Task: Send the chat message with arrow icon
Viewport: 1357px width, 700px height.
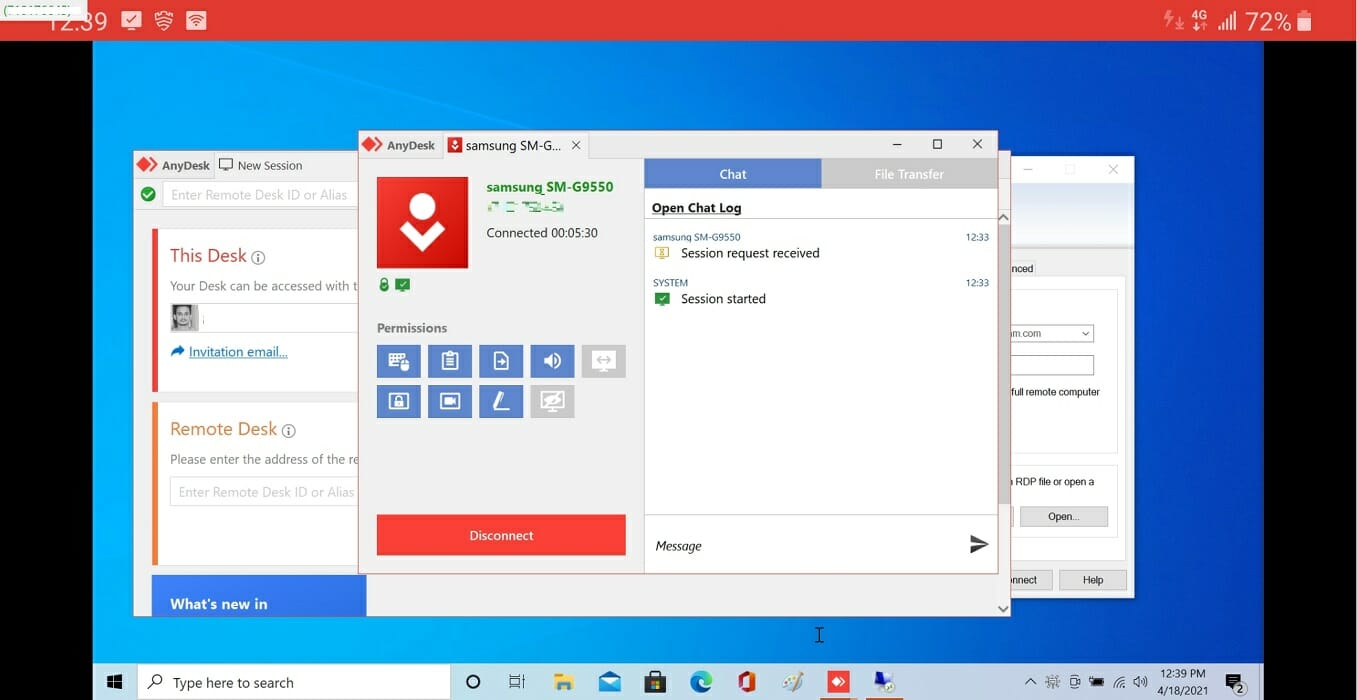Action: [979, 544]
